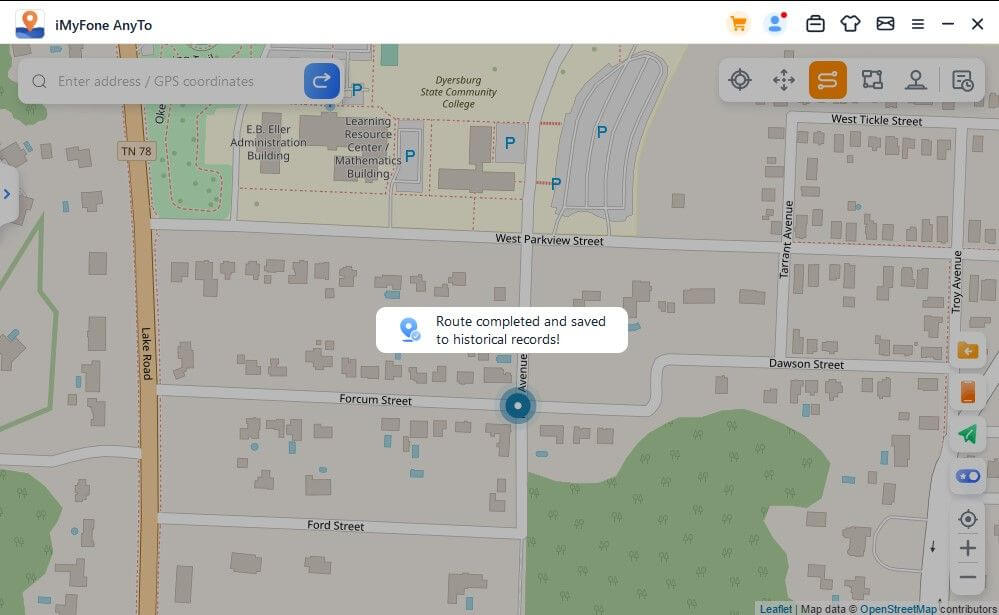999x615 pixels.
Task: Select Two-spot route mode icon
Action: pos(828,80)
